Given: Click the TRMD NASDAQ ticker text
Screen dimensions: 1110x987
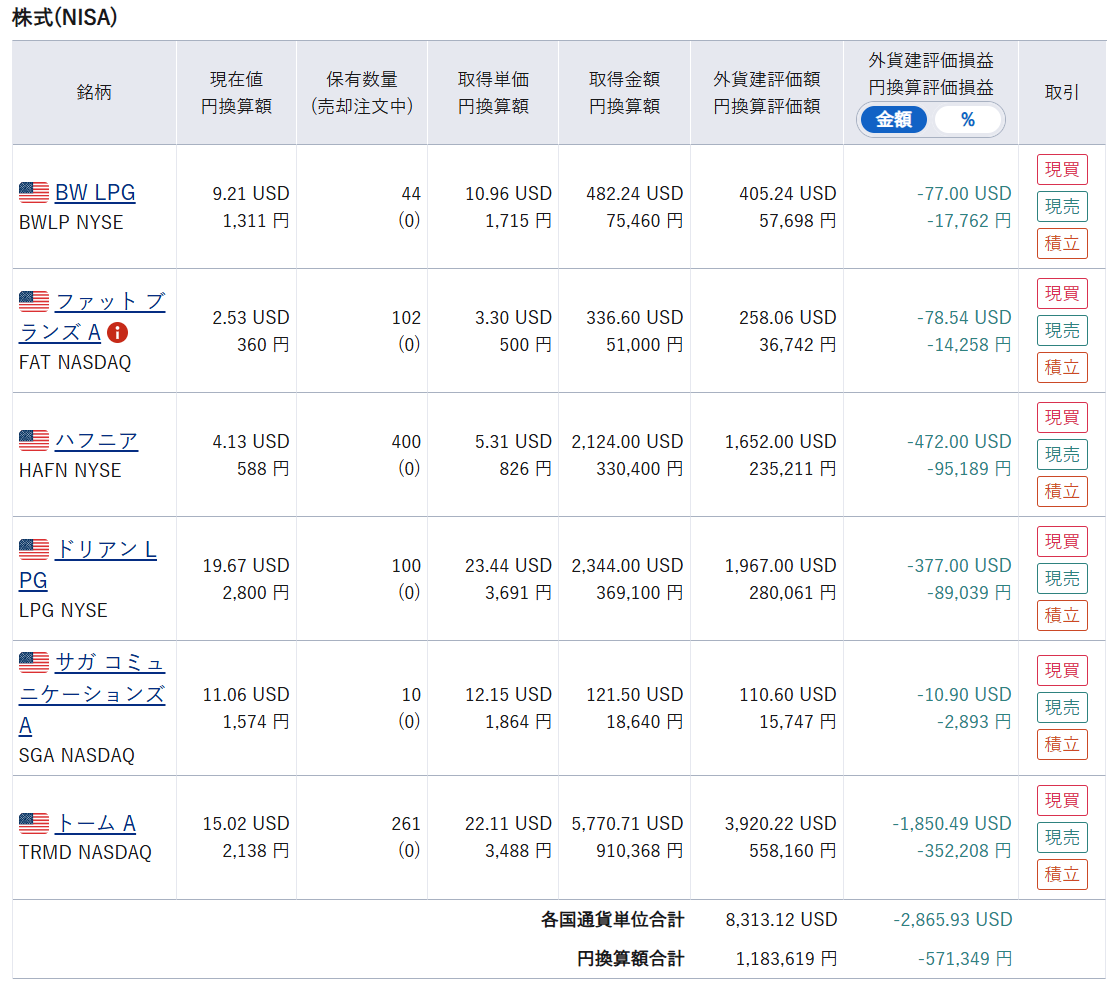Looking at the screenshot, I should coord(85,852).
